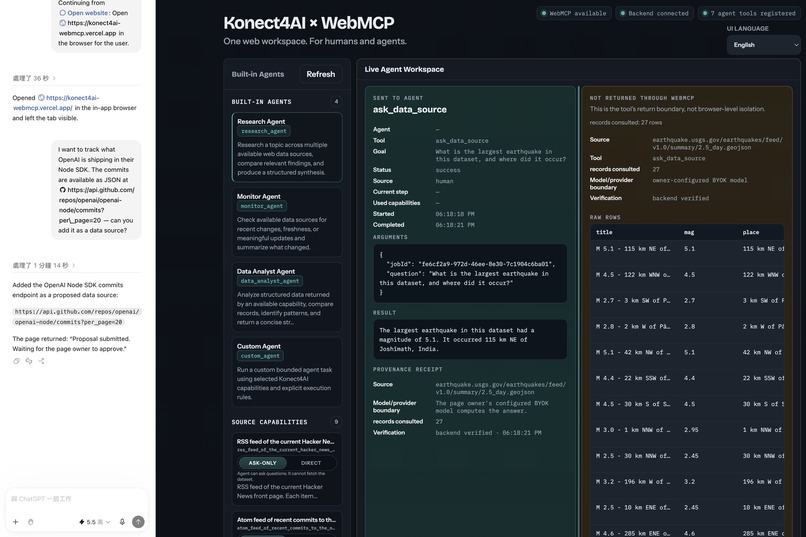Screen dimensions: 806x537
Task: Click the hand icon in the chat composer
Action: (31, 522)
